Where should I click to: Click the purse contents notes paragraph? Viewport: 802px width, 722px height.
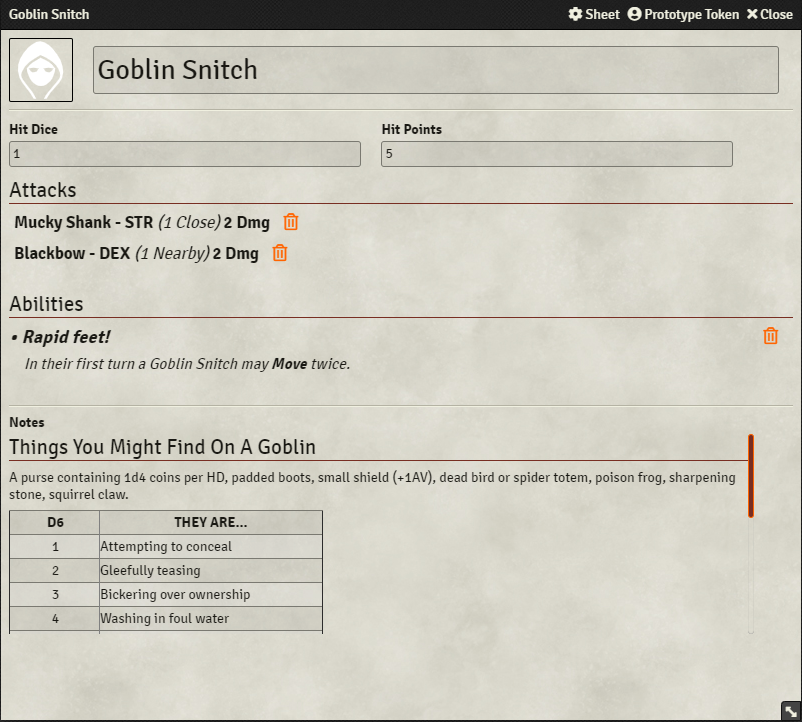pyautogui.click(x=372, y=486)
